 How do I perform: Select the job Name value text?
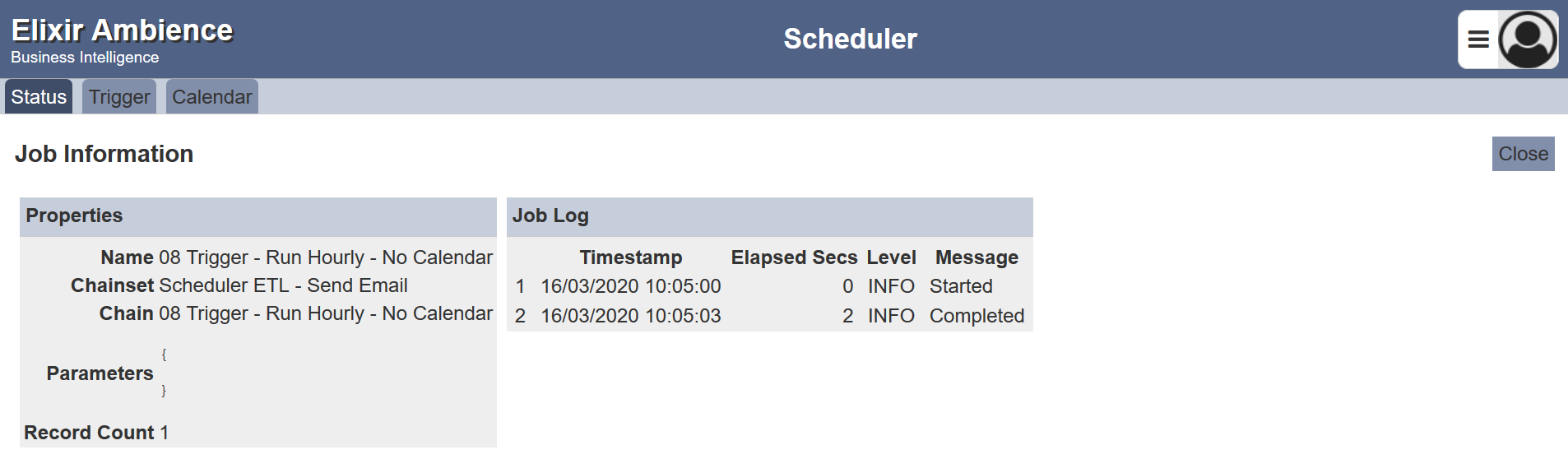[x=326, y=257]
